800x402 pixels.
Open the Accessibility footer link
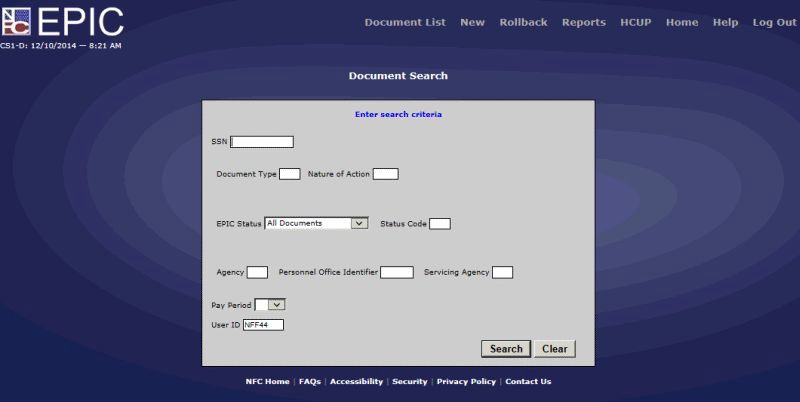(356, 382)
